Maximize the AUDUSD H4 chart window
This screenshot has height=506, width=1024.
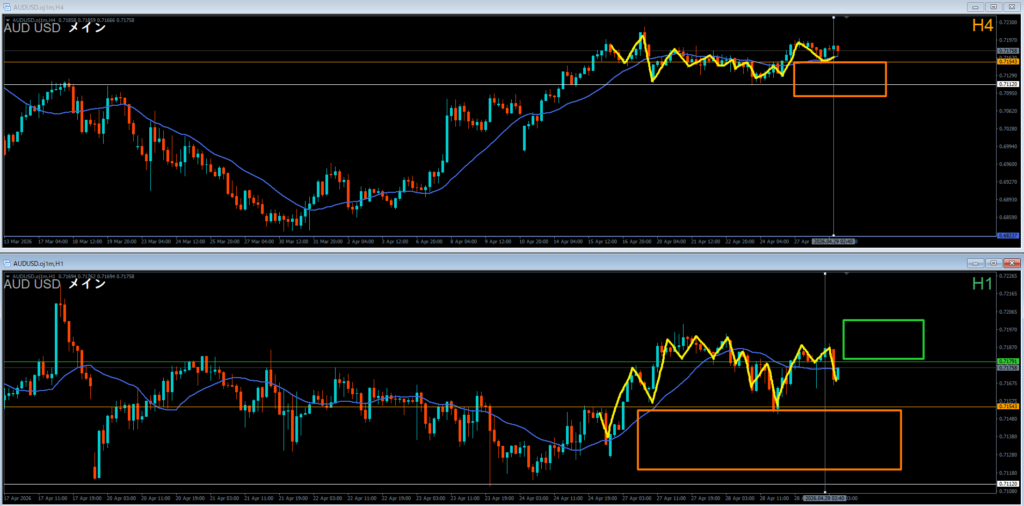994,7
